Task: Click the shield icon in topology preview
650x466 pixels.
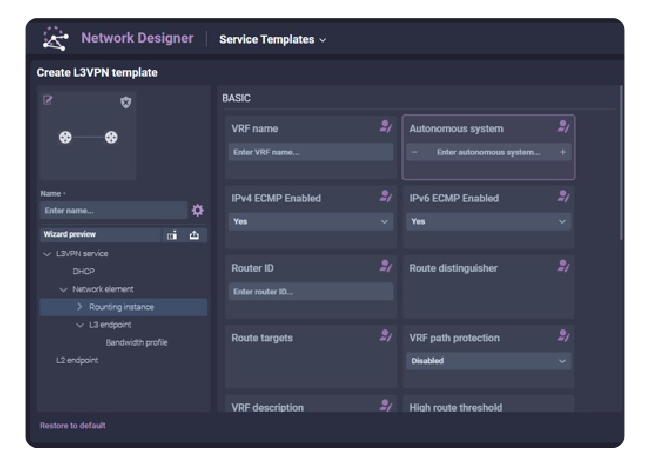Action: (126, 102)
